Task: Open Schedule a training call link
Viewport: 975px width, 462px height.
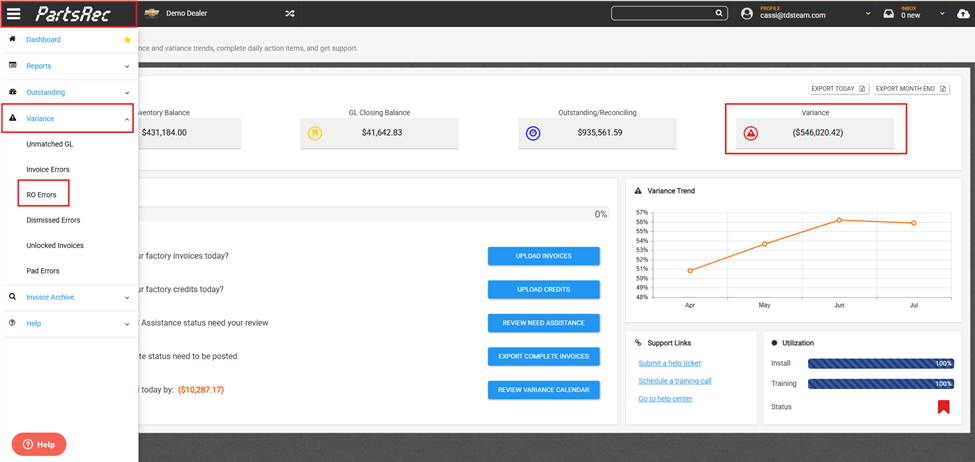Action: 675,381
